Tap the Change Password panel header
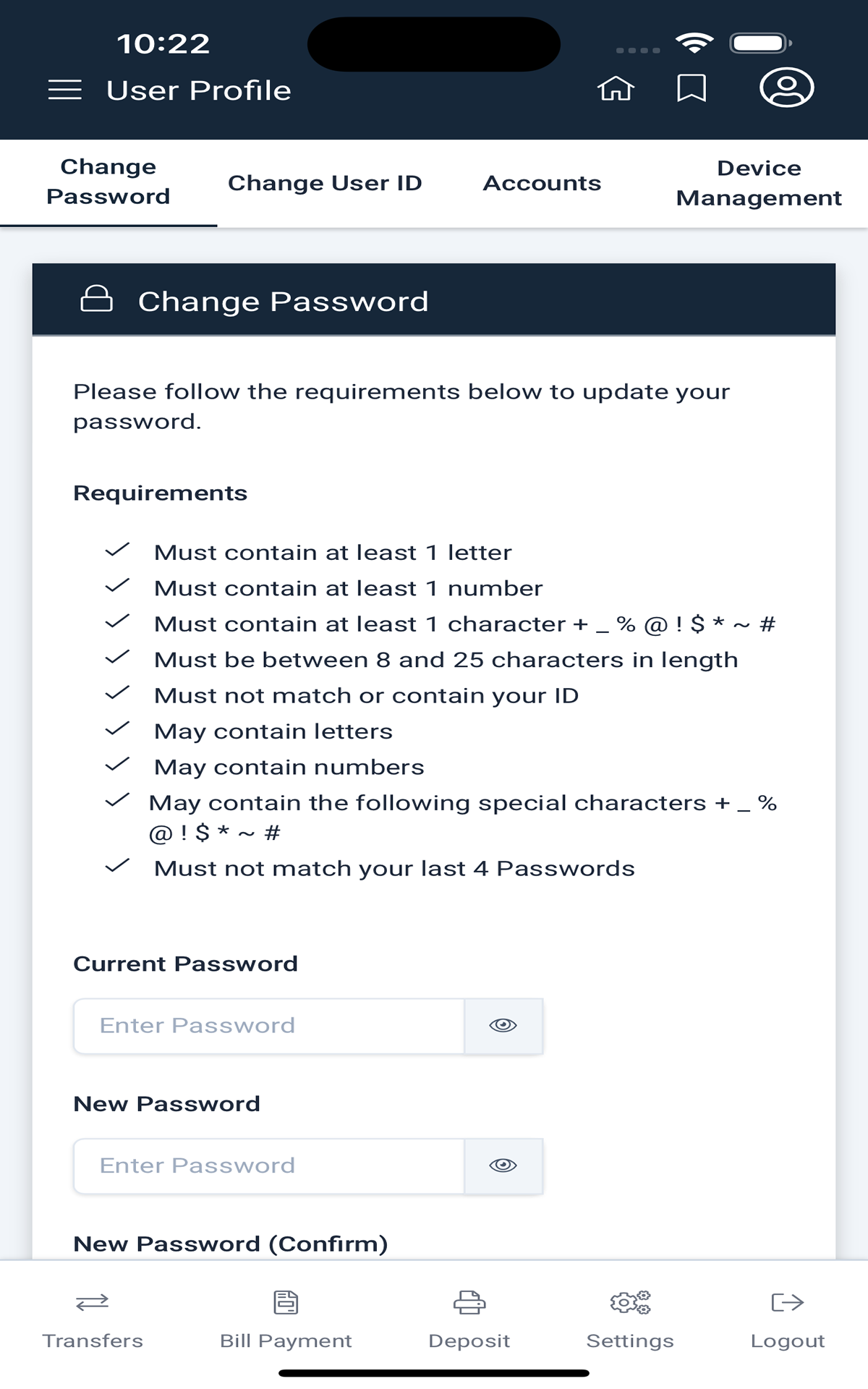Image resolution: width=868 pixels, height=1389 pixels. 434,300
